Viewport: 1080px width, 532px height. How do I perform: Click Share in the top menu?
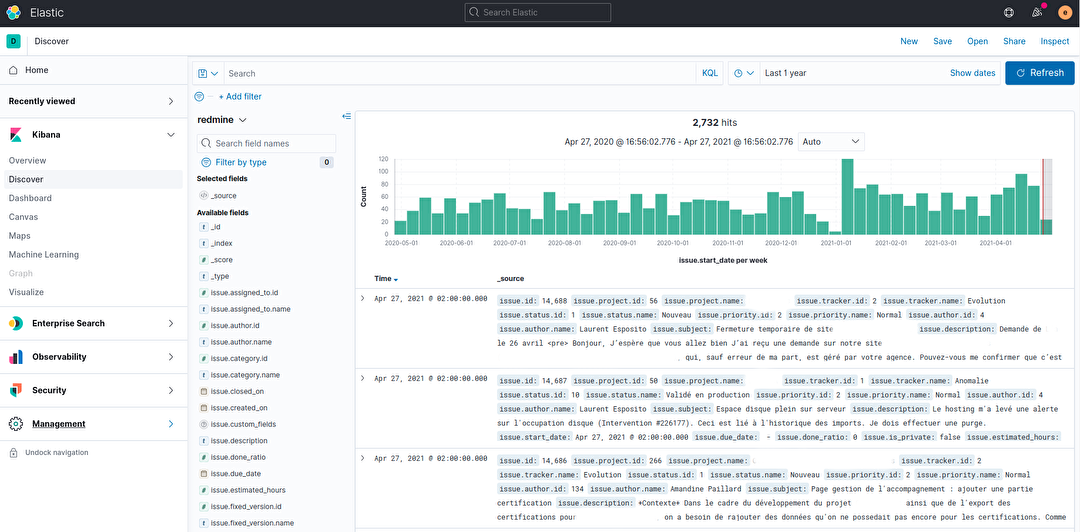coord(1015,41)
